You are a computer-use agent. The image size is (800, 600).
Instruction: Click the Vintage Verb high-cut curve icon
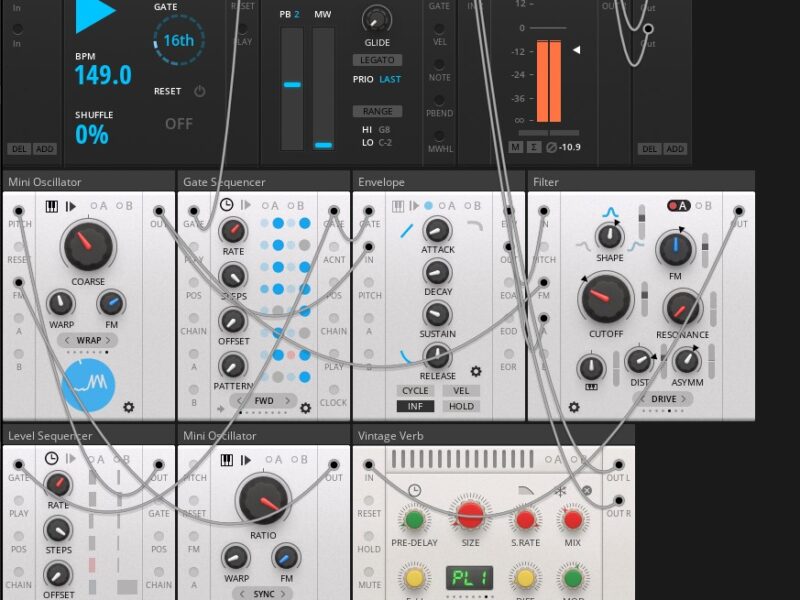click(526, 491)
